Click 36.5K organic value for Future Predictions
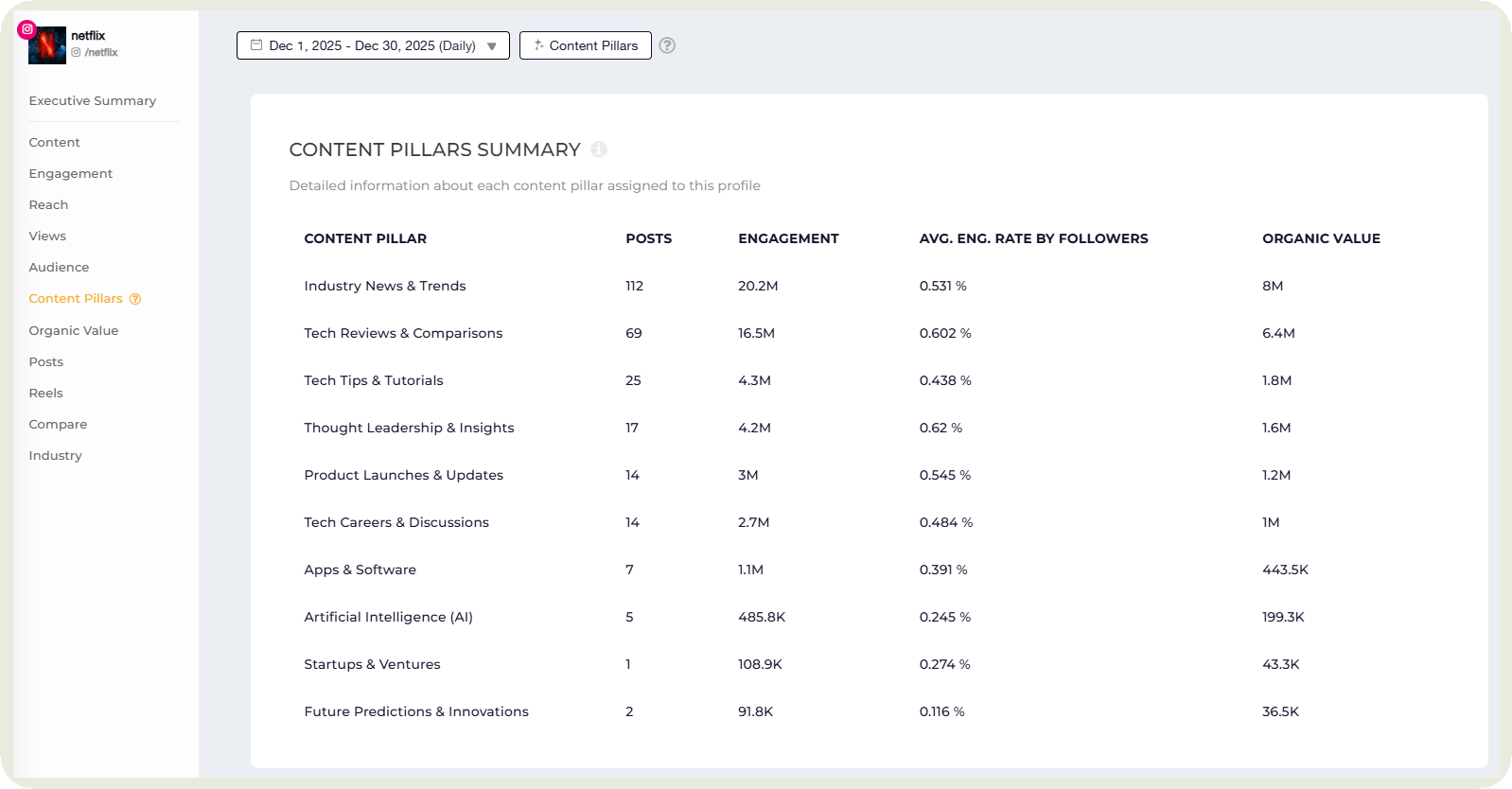1512x789 pixels. pyautogui.click(x=1280, y=711)
